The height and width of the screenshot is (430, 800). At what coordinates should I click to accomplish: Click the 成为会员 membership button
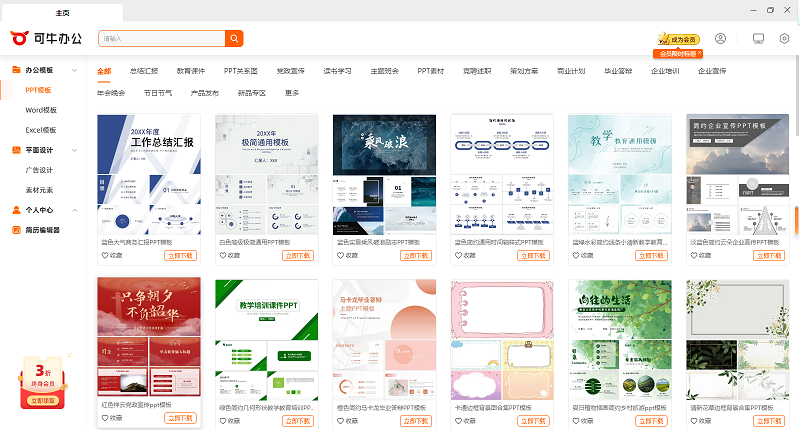(x=678, y=39)
